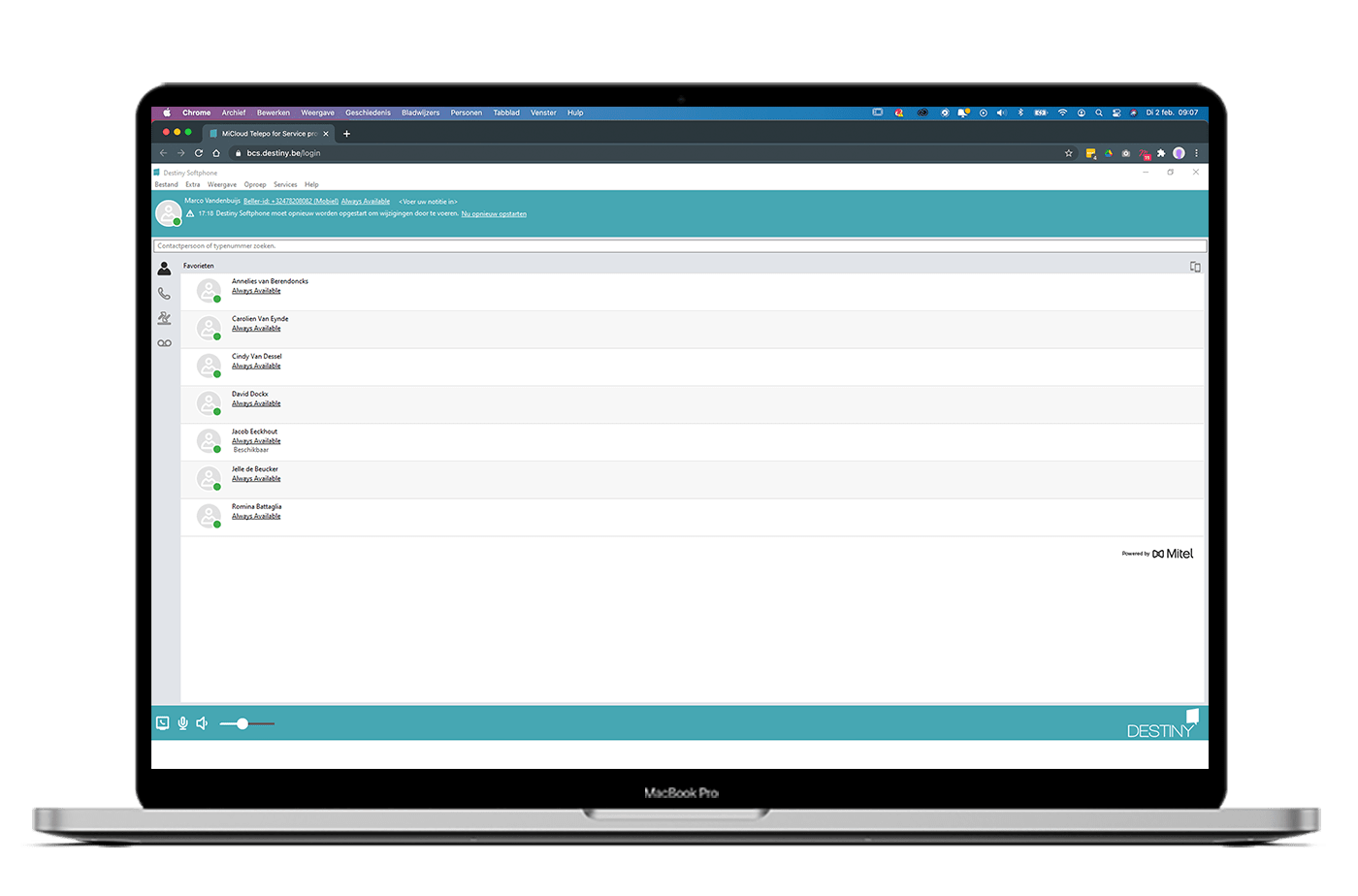This screenshot has height=896, width=1358.
Task: Open Chrome three-dot menu
Action: [1197, 153]
